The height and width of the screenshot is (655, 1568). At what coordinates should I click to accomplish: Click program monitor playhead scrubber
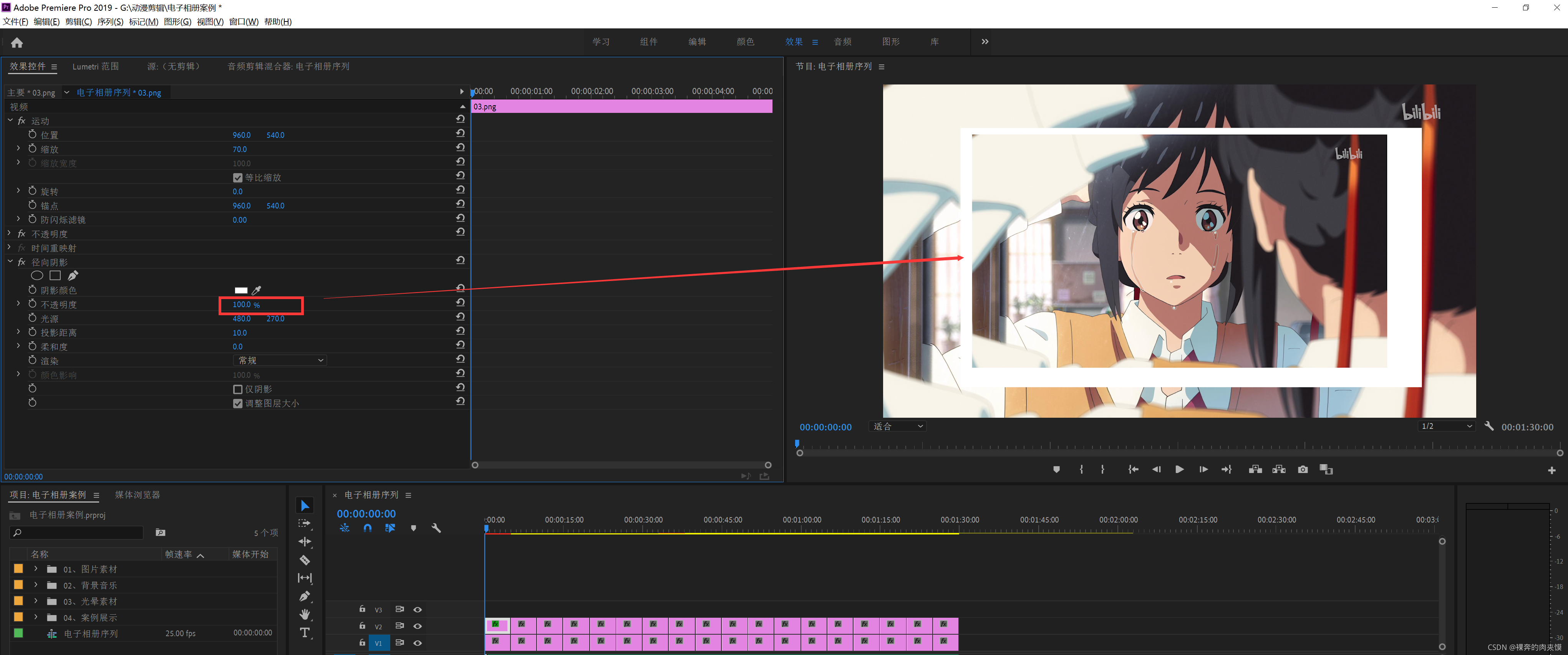797,444
